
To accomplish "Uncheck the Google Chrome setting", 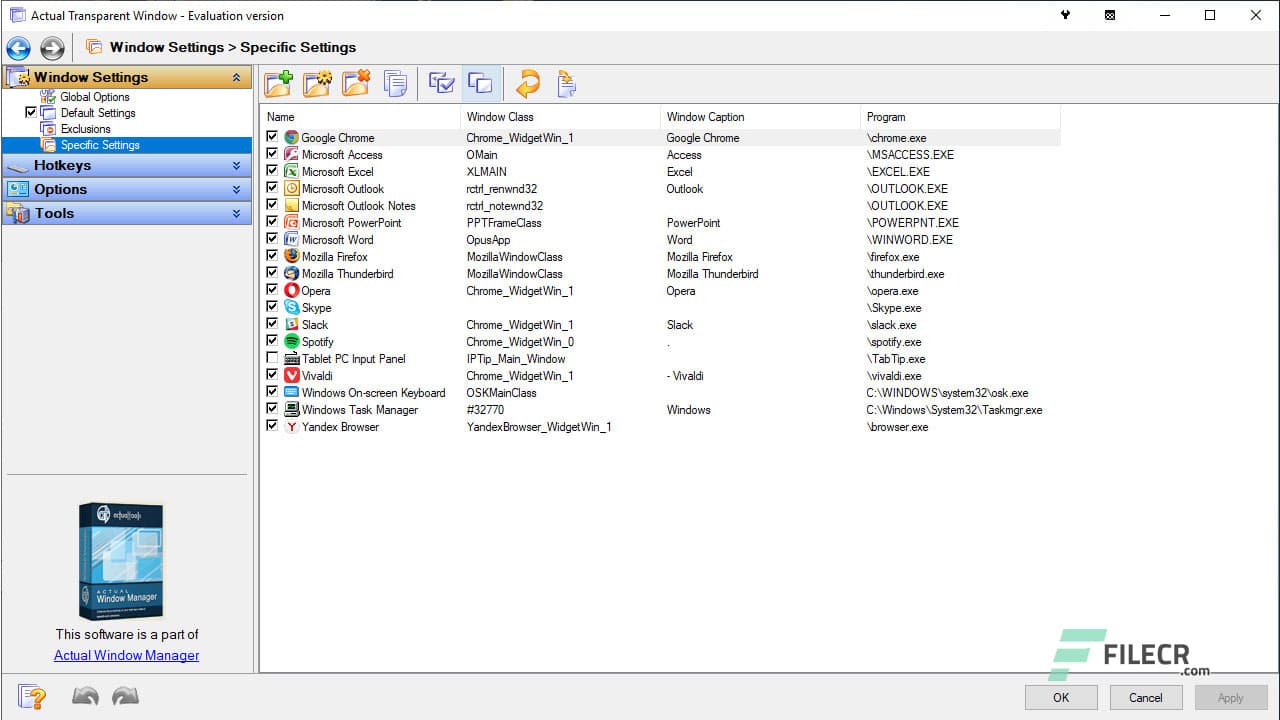I will [271, 137].
